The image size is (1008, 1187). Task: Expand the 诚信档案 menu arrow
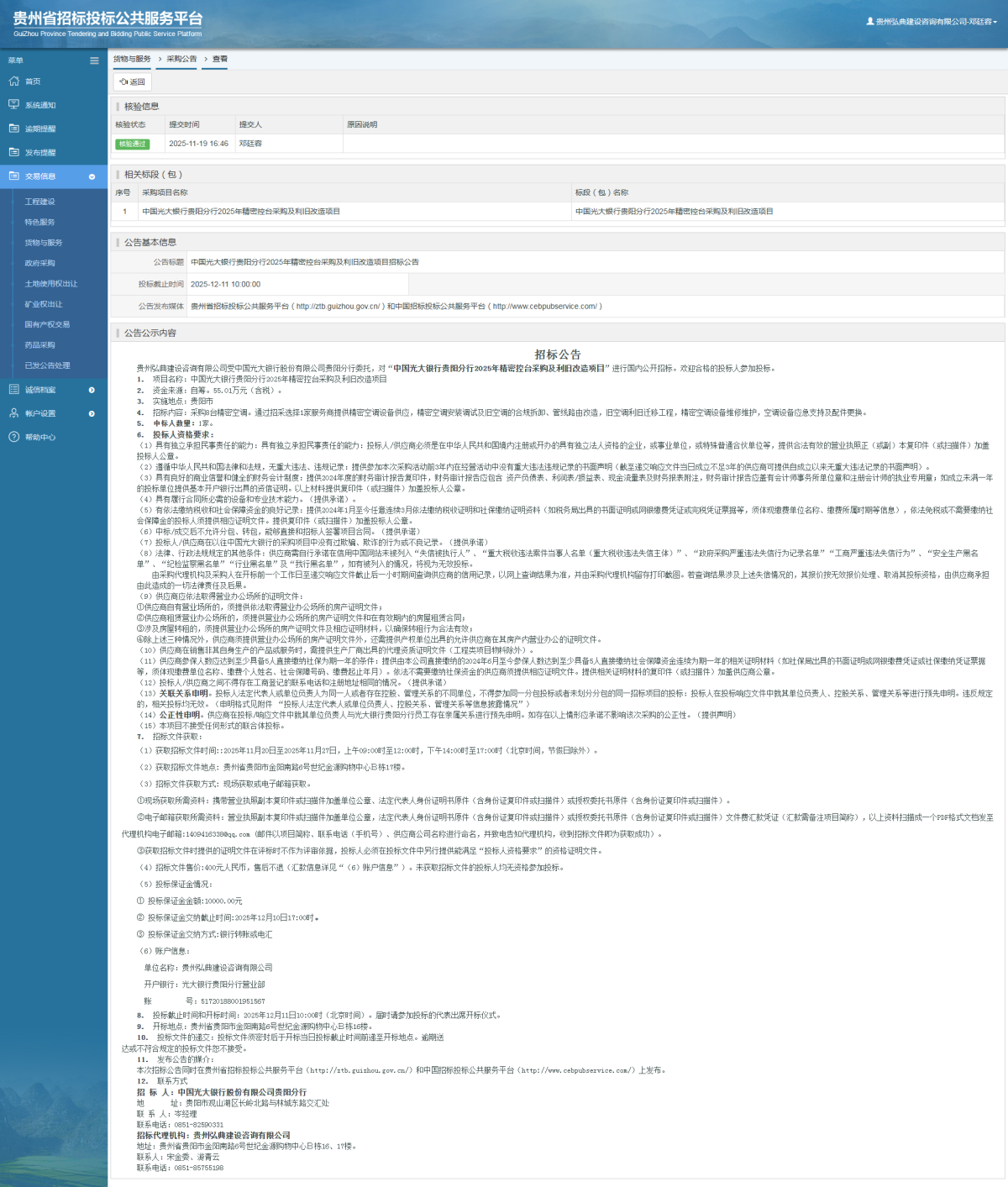92,390
